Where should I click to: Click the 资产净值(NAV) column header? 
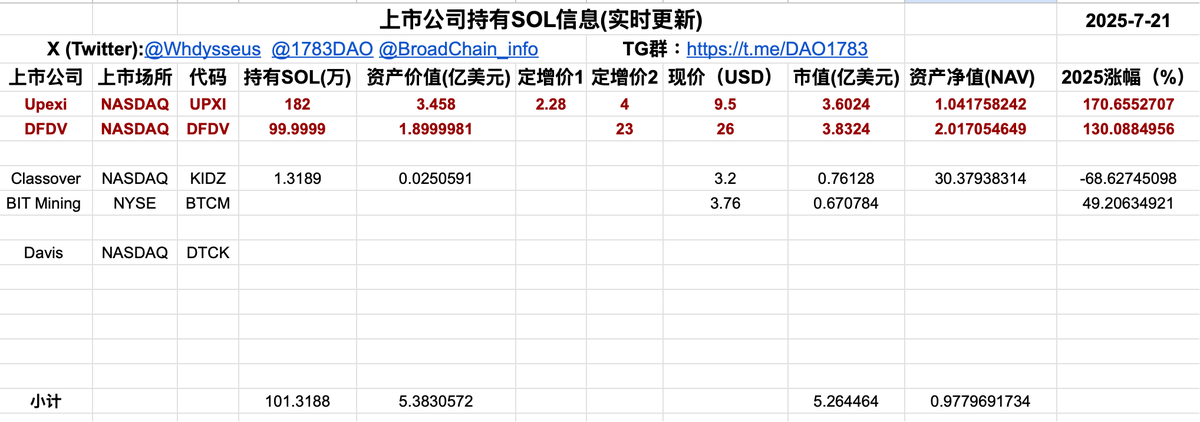coord(982,77)
